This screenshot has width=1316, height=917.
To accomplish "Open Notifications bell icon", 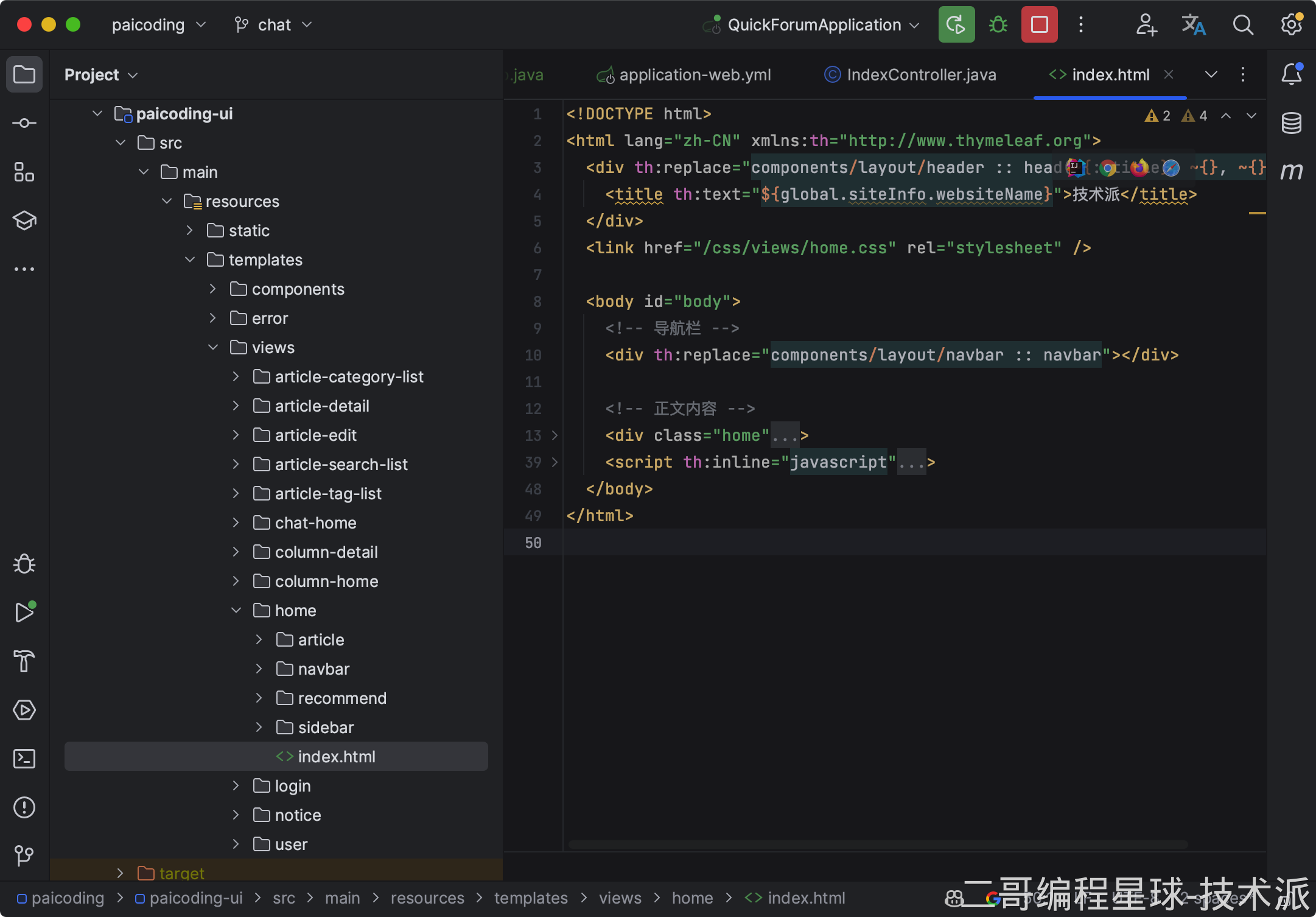I will [x=1291, y=74].
